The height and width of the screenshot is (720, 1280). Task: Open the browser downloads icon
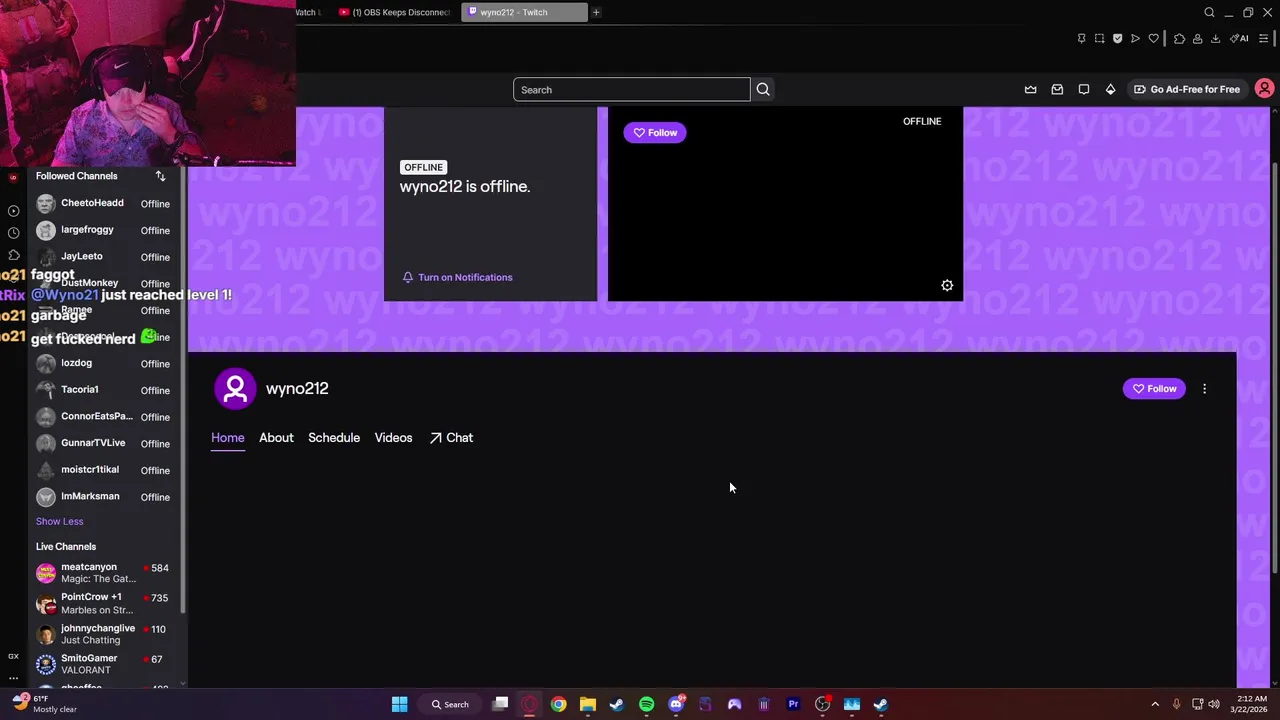click(1215, 39)
